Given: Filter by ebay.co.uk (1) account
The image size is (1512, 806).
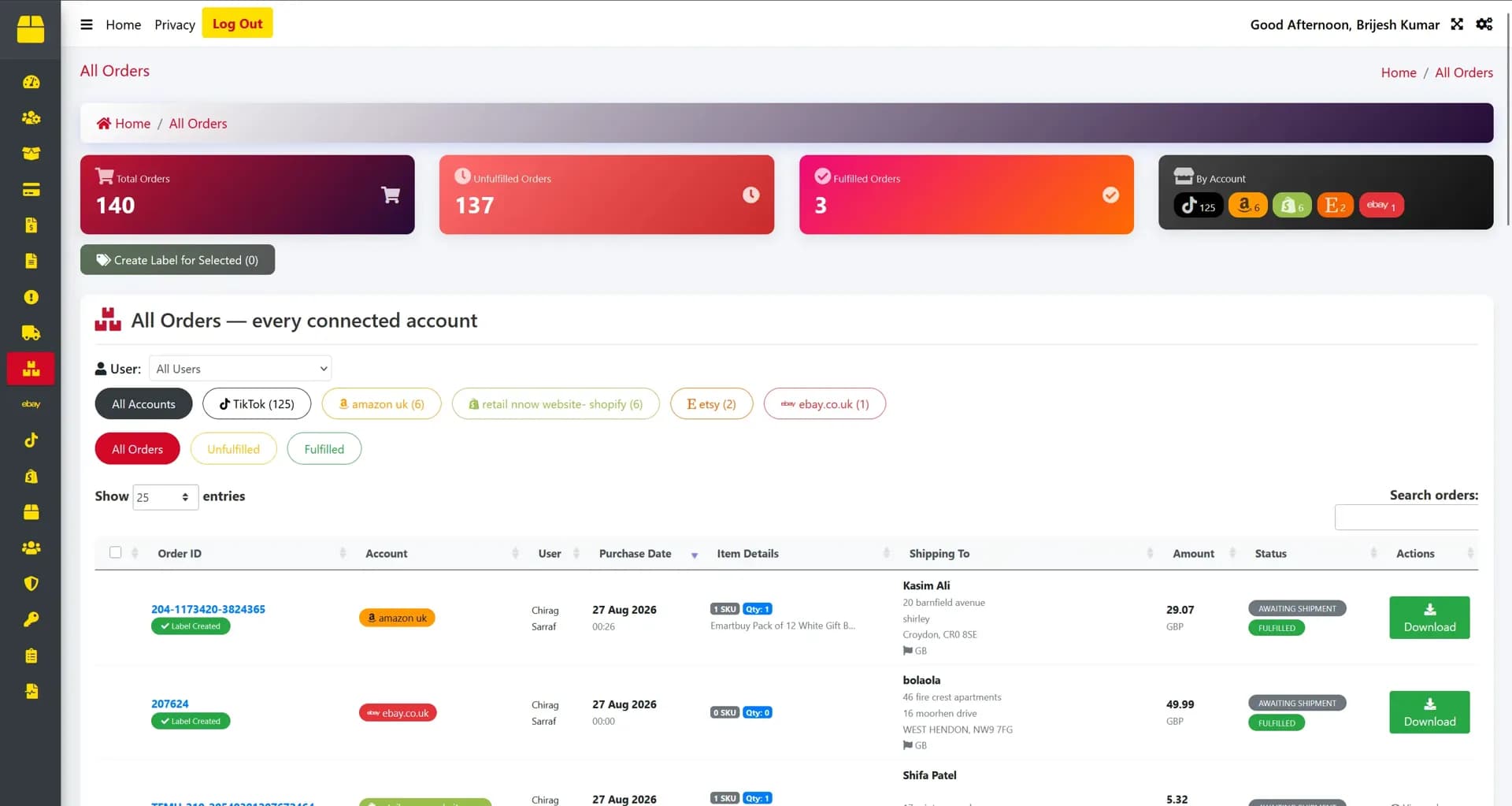Looking at the screenshot, I should coord(825,404).
